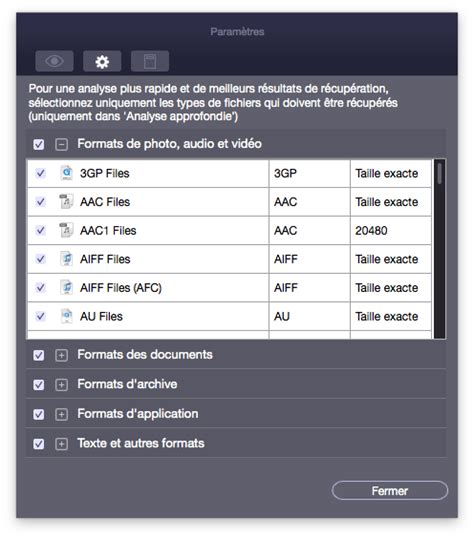Collapse Formats de photo, audio et vidéo

(61, 144)
